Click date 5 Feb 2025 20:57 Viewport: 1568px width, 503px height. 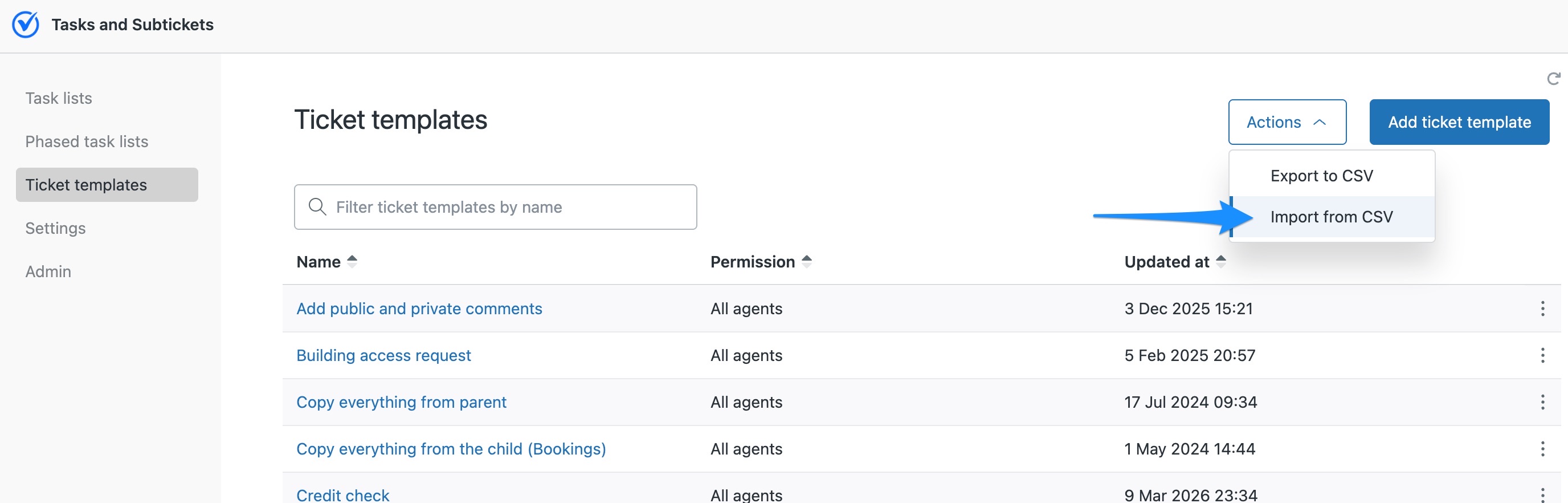pyautogui.click(x=1190, y=355)
